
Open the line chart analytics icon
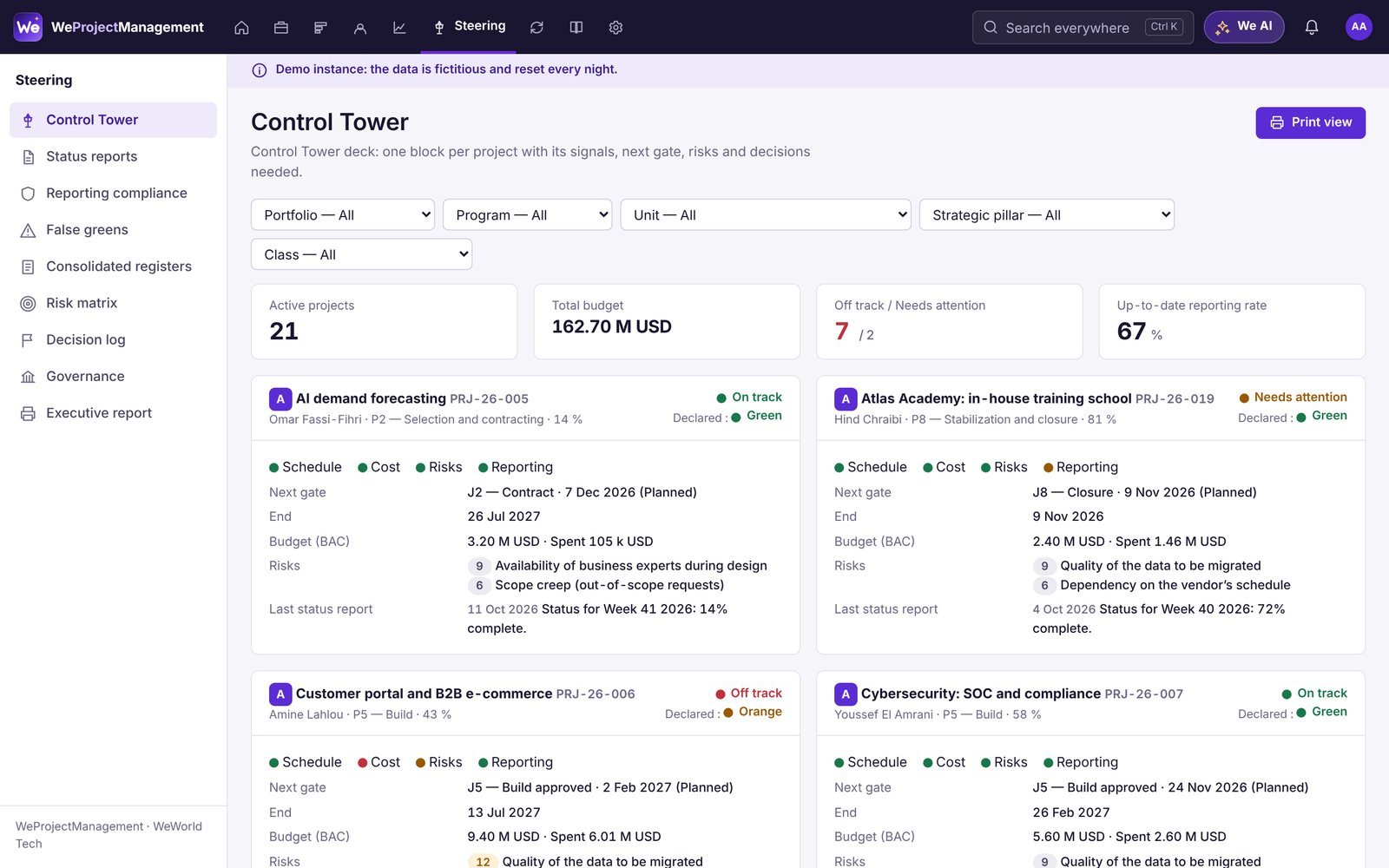click(399, 28)
